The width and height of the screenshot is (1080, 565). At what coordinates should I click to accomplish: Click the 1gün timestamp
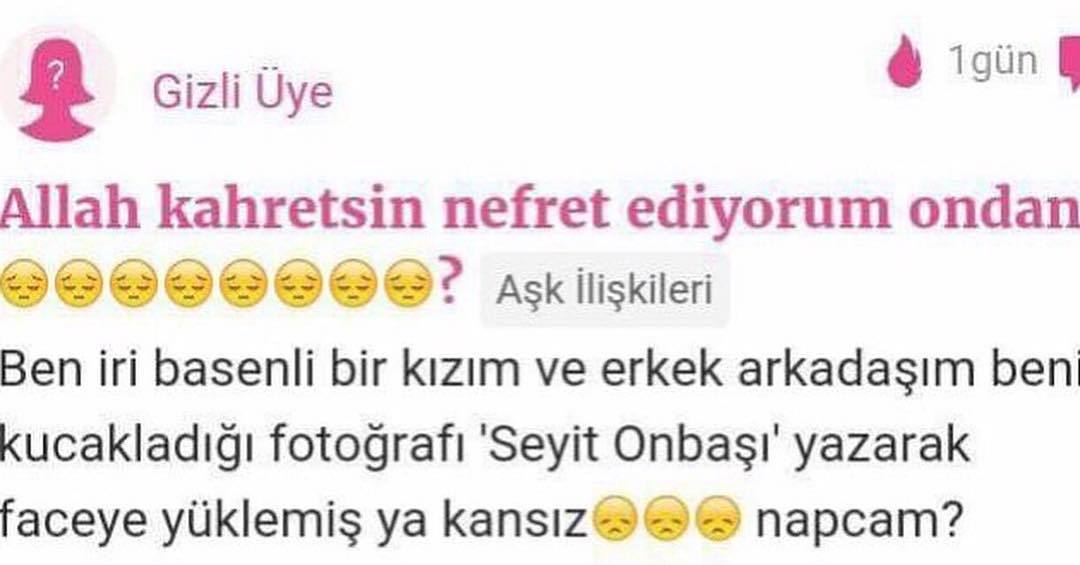pos(993,61)
